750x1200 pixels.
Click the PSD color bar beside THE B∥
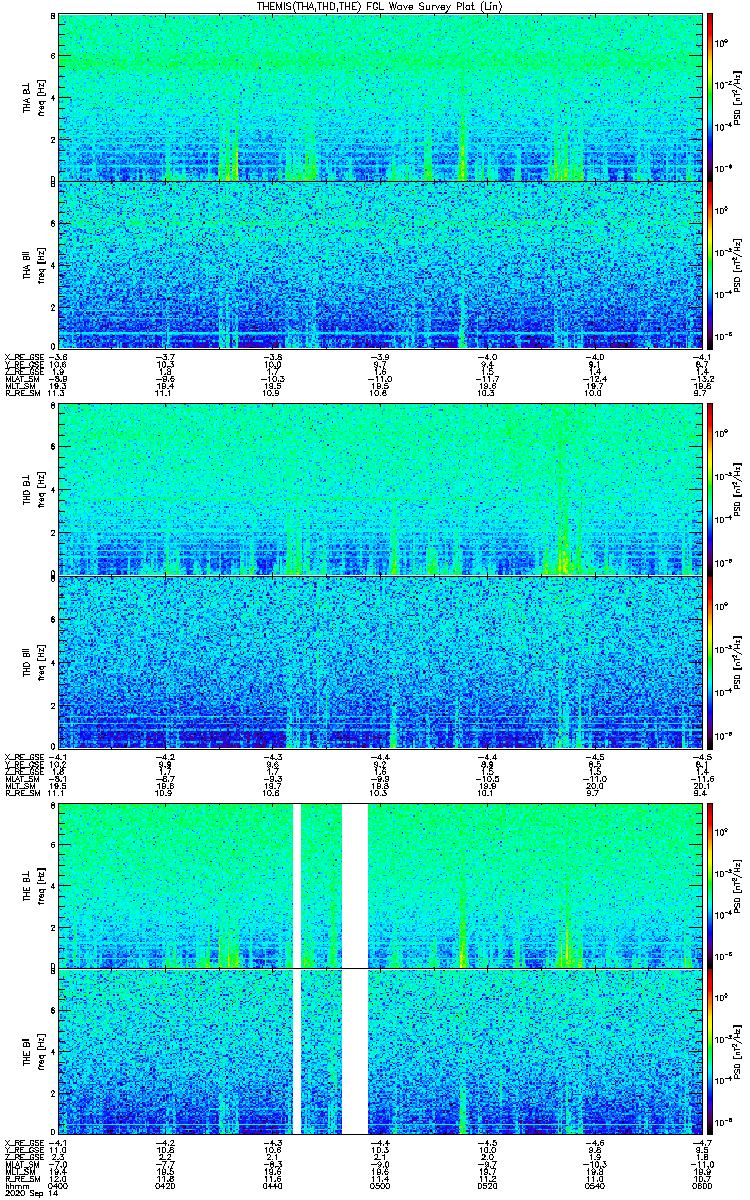710,1052
